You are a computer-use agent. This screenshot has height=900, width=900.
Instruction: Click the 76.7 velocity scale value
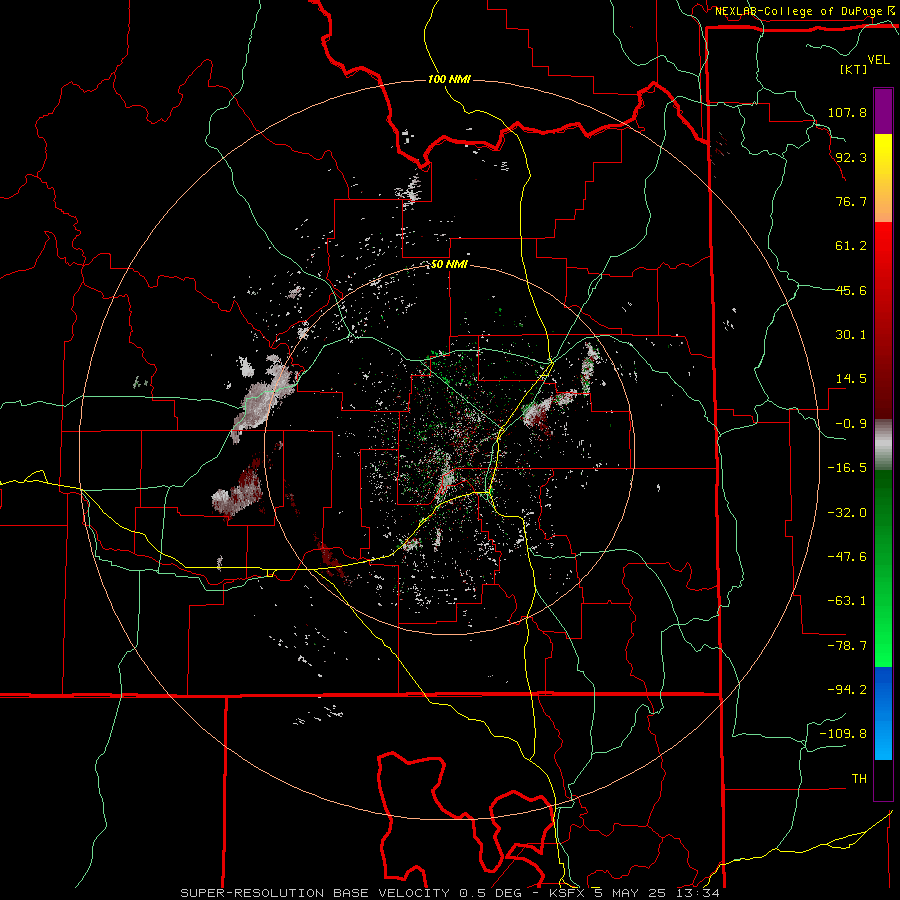point(851,201)
